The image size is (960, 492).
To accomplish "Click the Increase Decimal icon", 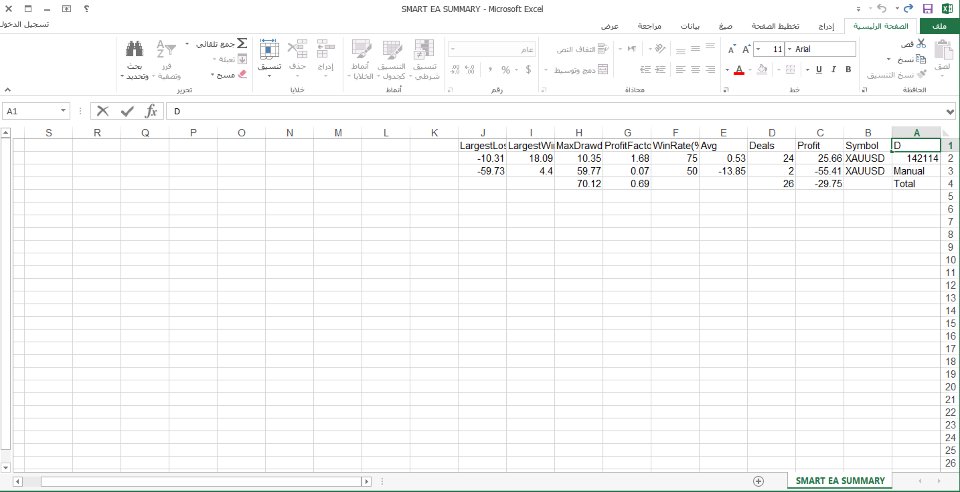I will coord(470,70).
